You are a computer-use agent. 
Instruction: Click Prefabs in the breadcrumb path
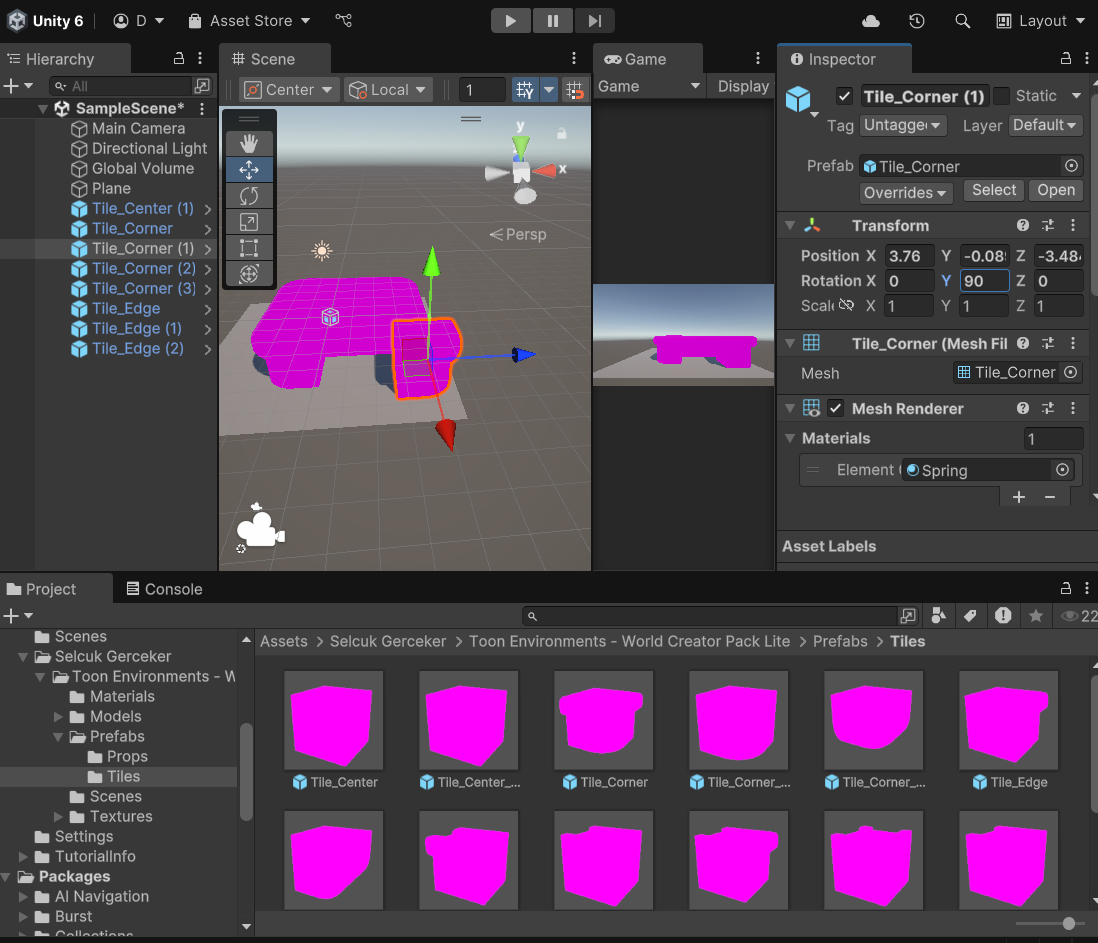click(840, 641)
